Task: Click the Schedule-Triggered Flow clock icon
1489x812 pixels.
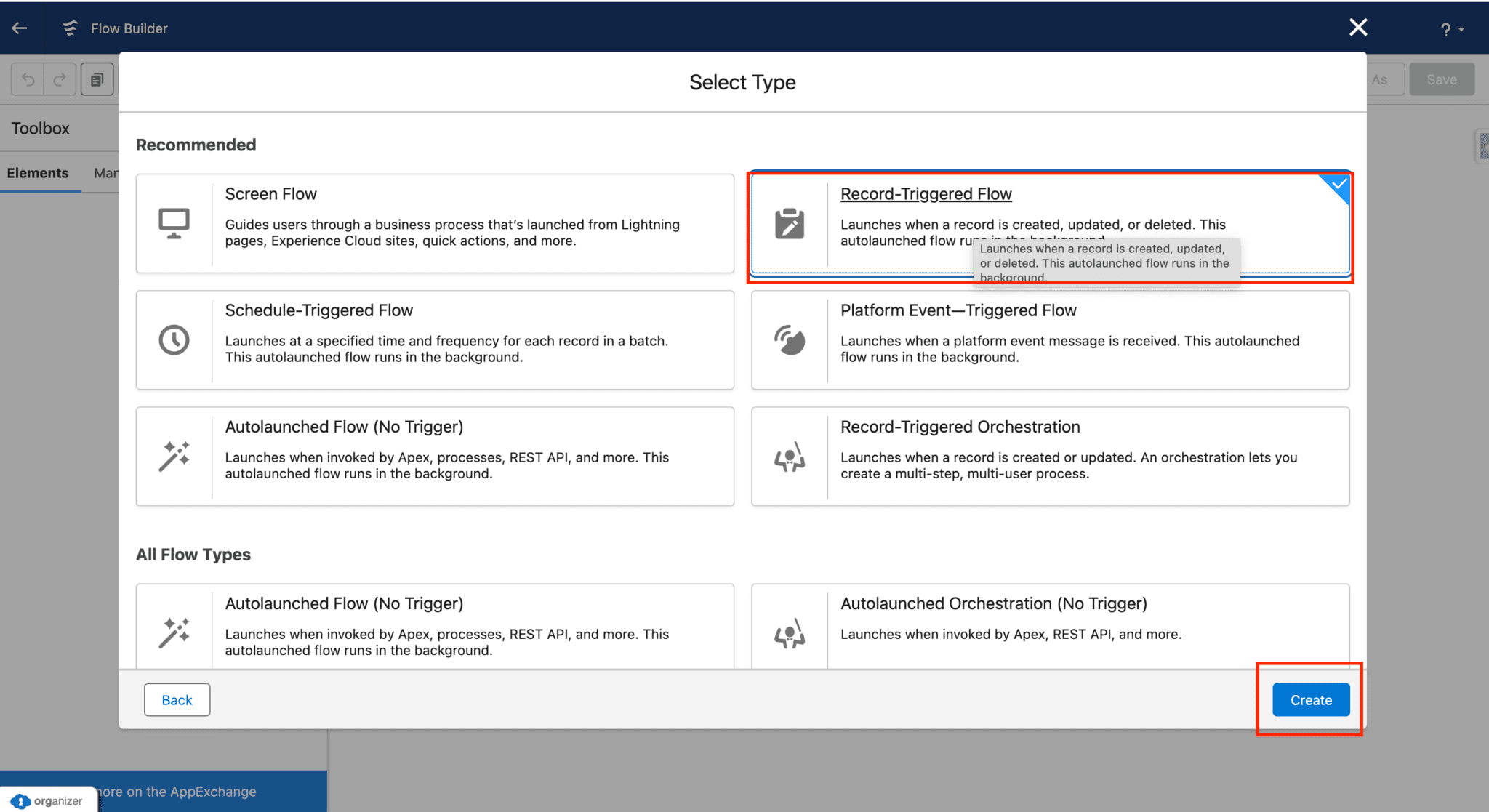Action: point(174,339)
